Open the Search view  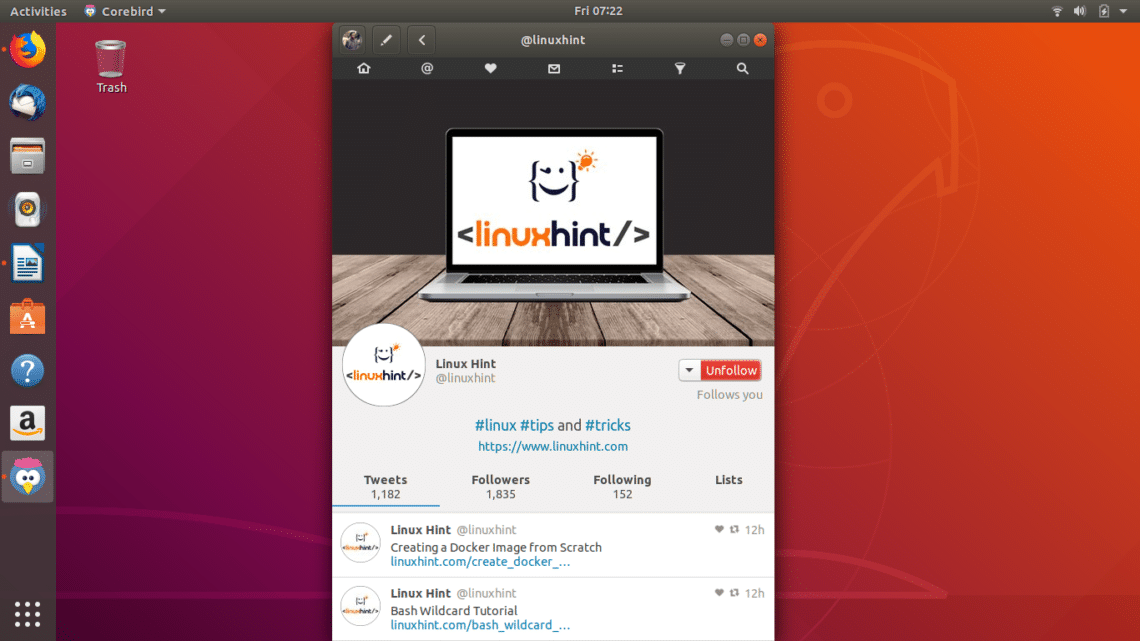742,68
